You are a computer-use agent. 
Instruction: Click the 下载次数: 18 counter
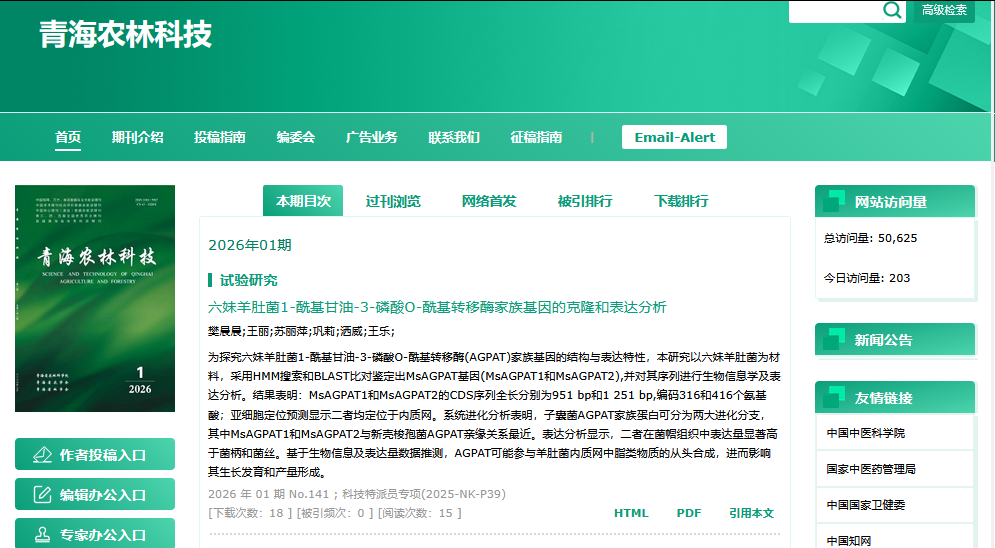(250, 513)
